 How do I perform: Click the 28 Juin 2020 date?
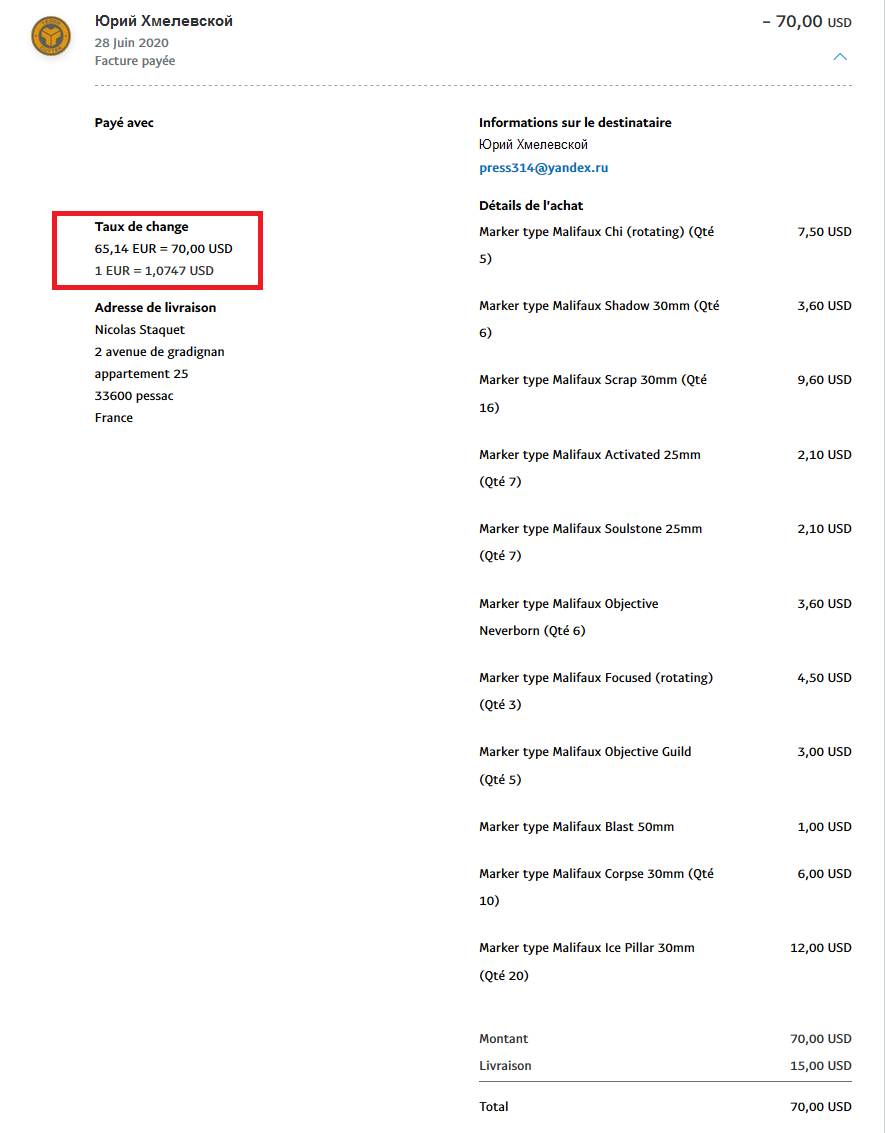(131, 43)
